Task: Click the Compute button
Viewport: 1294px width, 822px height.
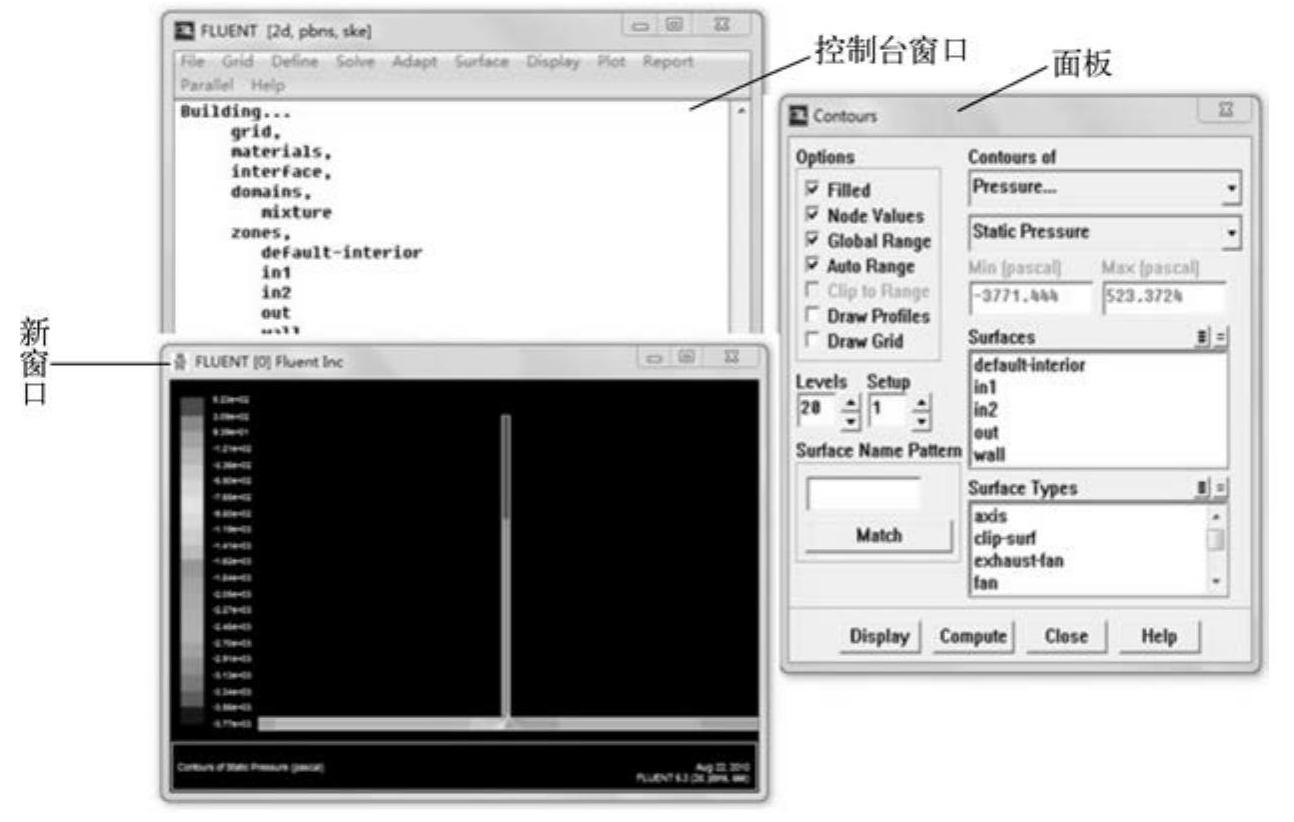Action: point(972,637)
